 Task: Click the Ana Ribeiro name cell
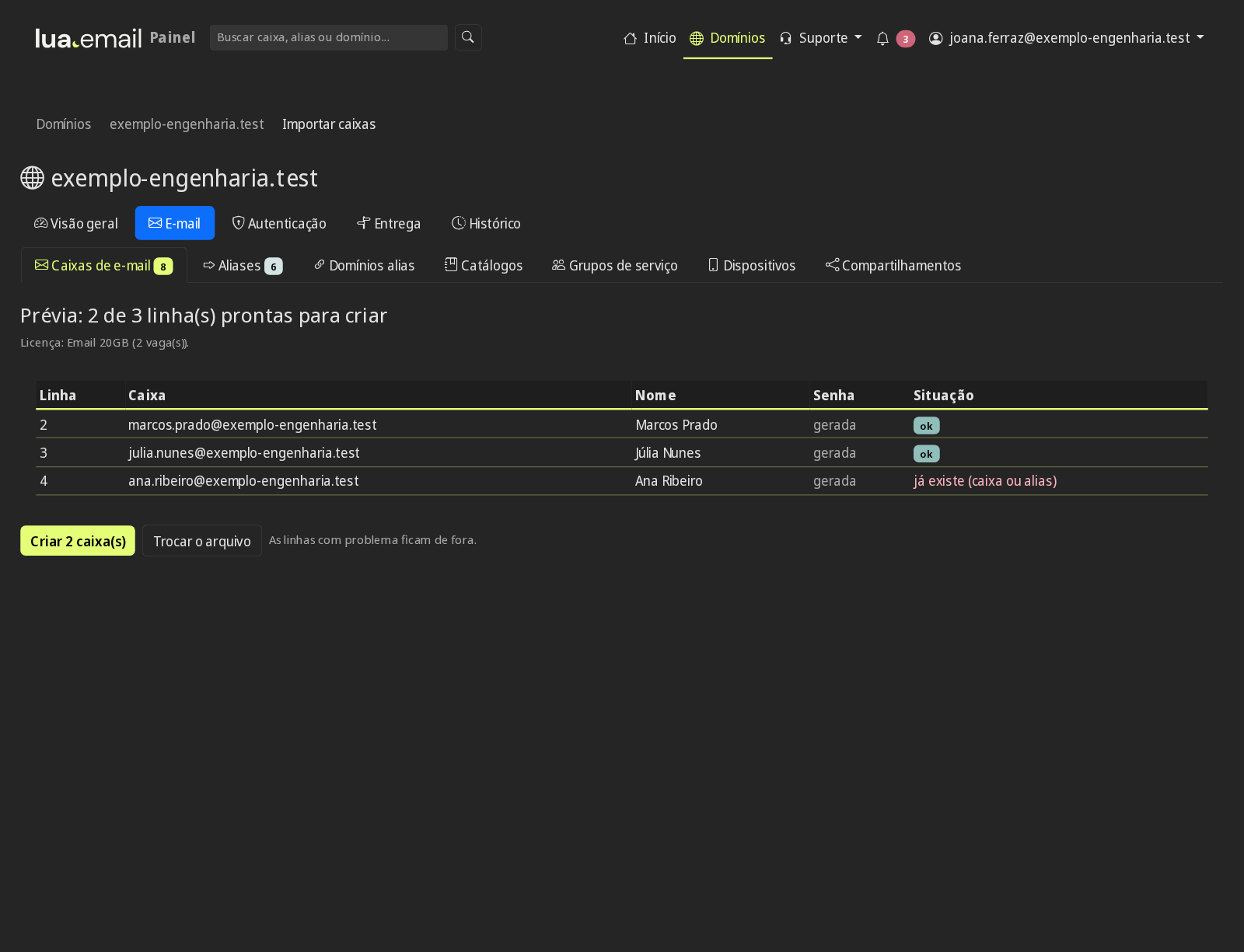click(721, 481)
